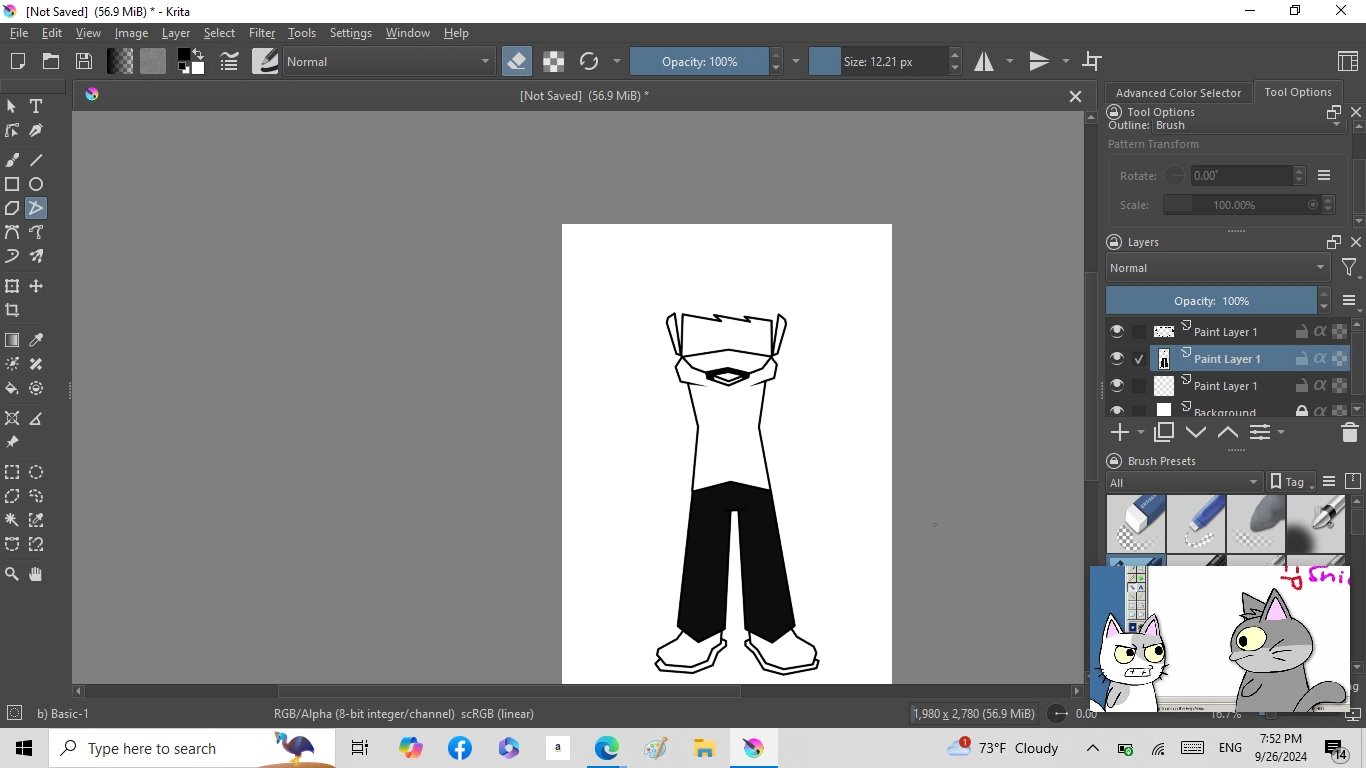The image size is (1366, 768).
Task: Click horizontal mirror tool icon
Action: pyautogui.click(x=985, y=62)
